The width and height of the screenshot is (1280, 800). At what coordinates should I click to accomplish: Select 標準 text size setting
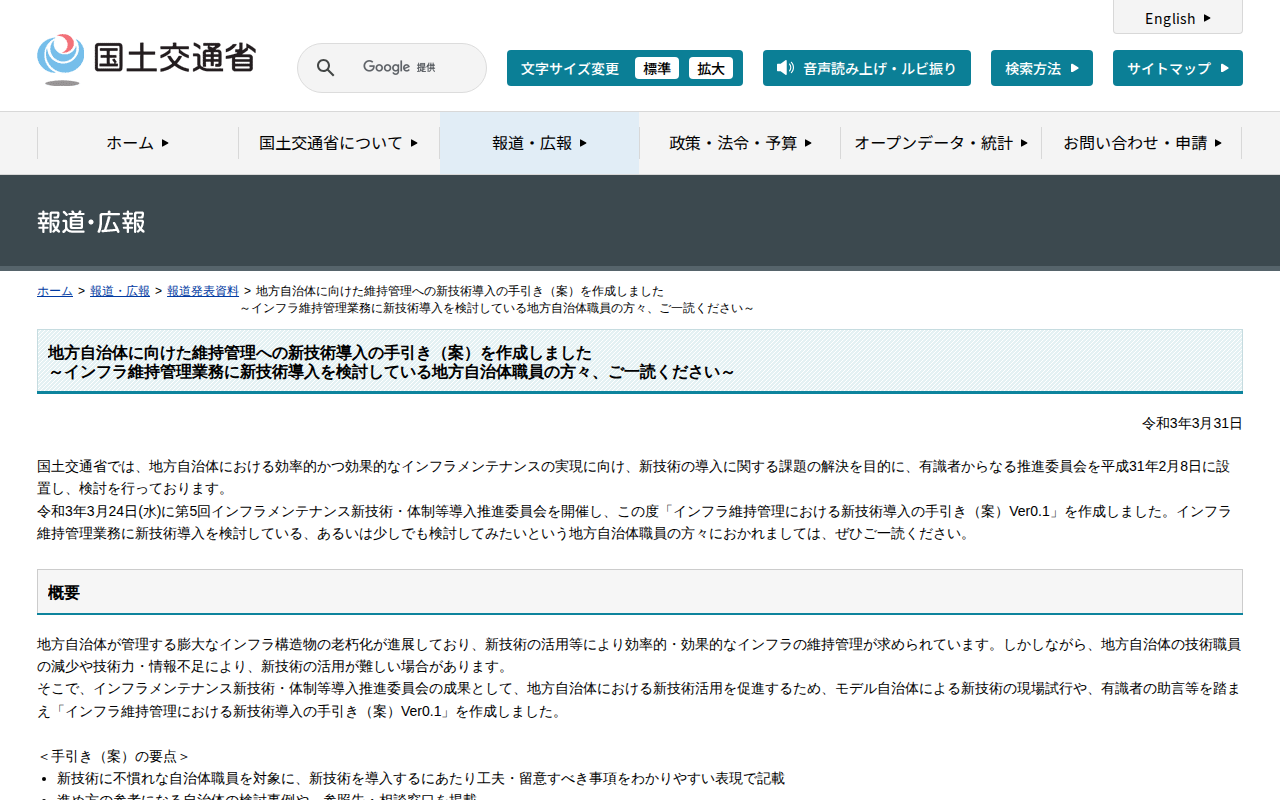[x=657, y=68]
